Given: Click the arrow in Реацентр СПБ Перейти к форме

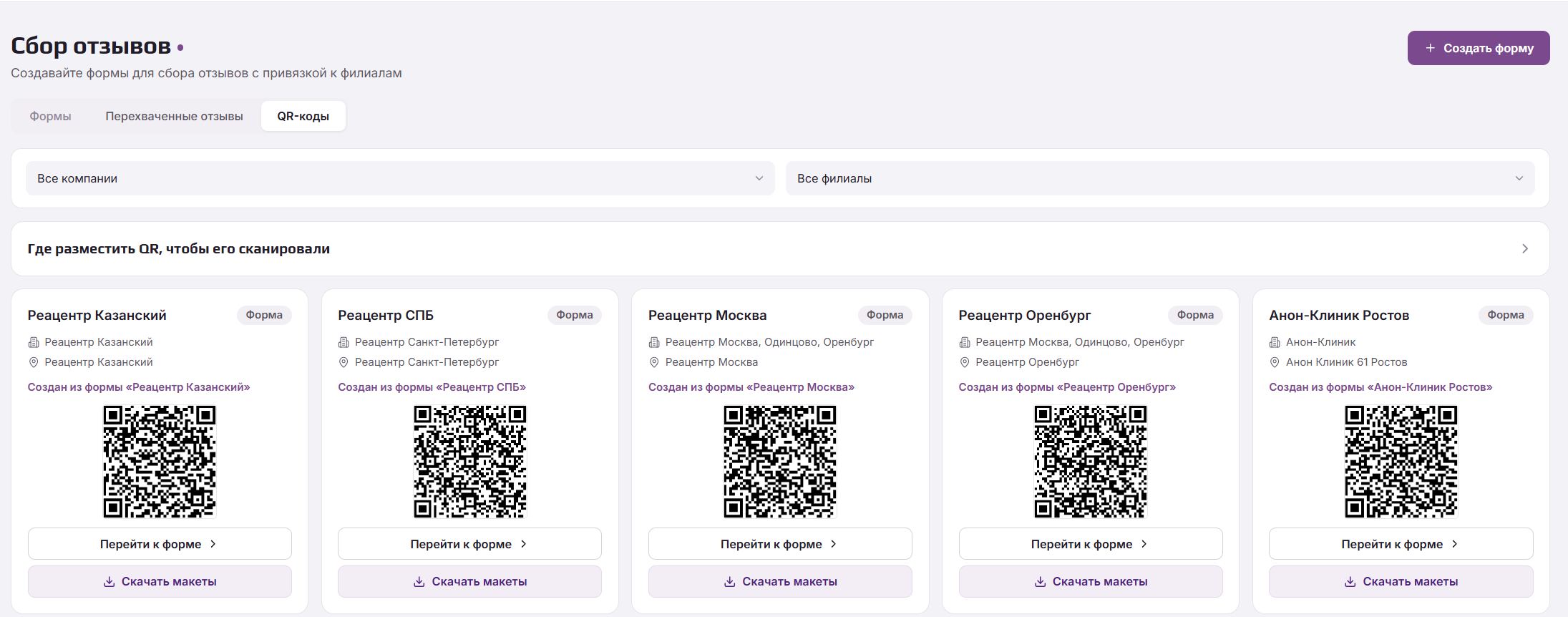Looking at the screenshot, I should [x=524, y=544].
